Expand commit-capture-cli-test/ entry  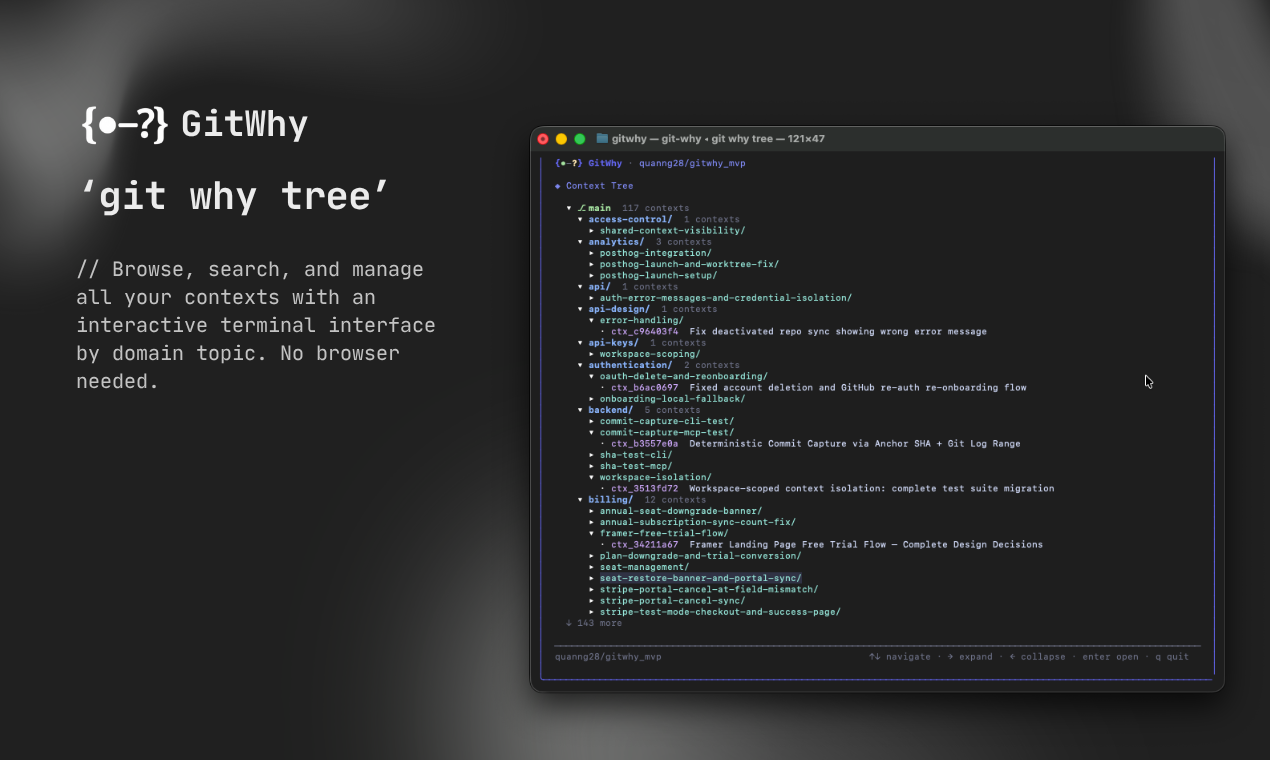(661, 421)
